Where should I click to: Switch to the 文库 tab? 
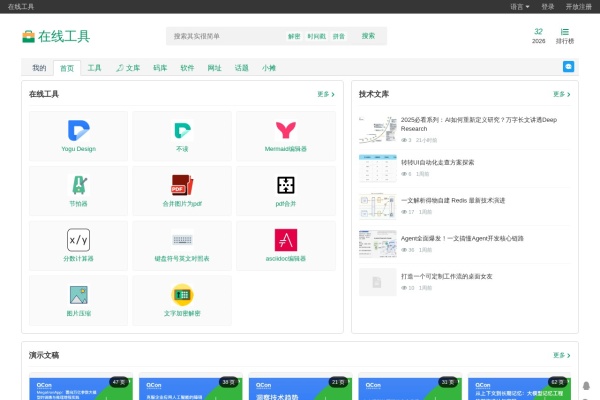click(x=128, y=68)
